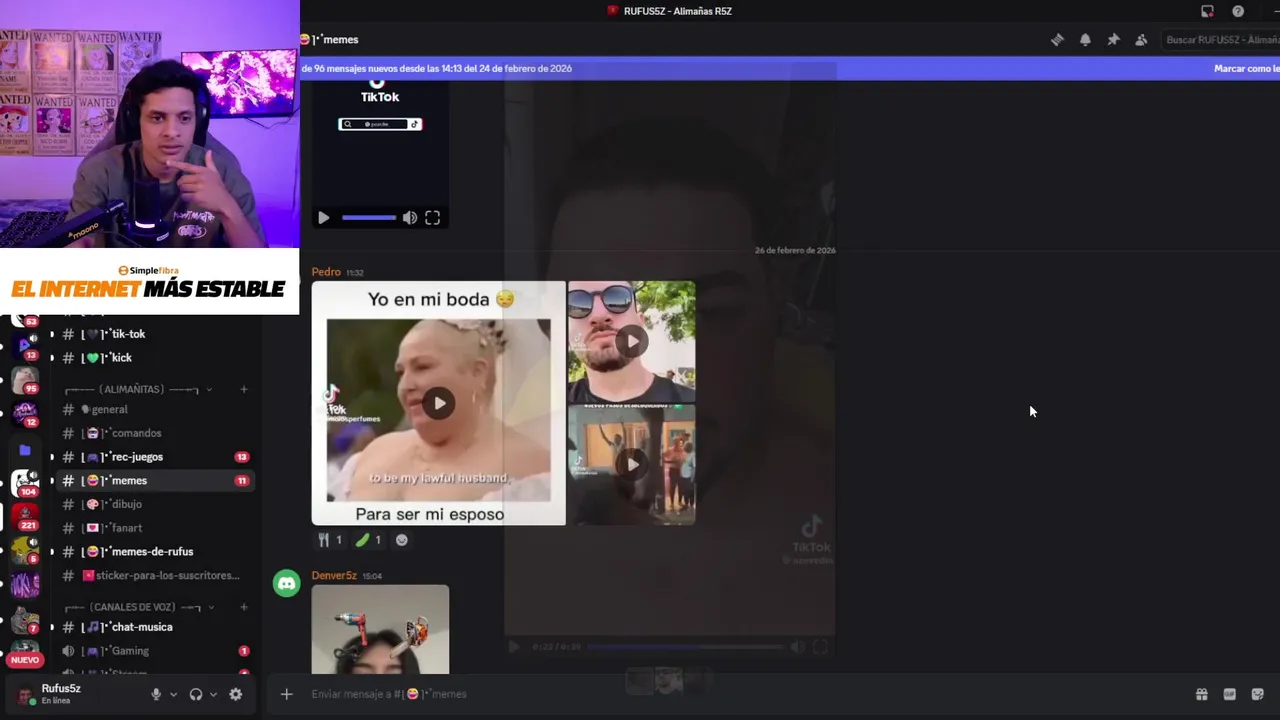Image resolution: width=1280 pixels, height=720 pixels.
Task: Open the GIF picker icon
Action: [x=1229, y=694]
